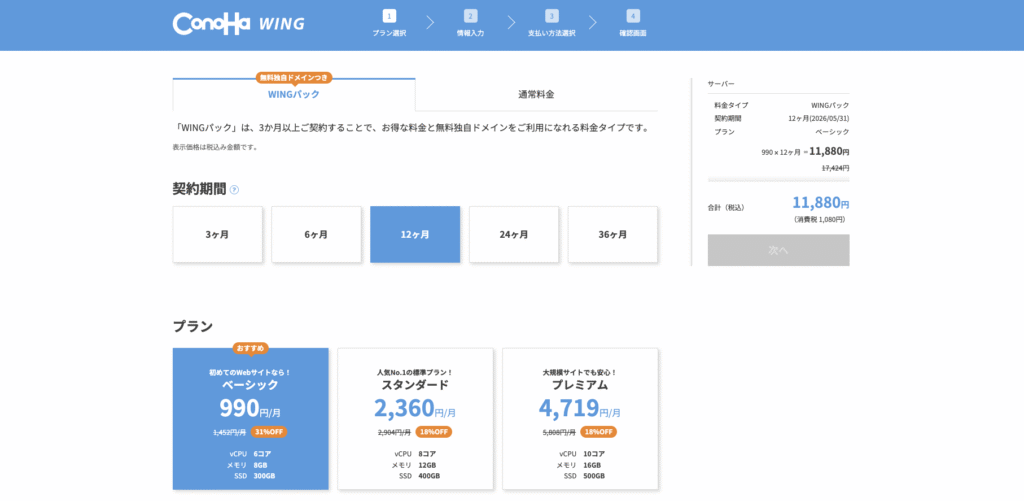Click the 11,880円 total amount
This screenshot has width=1024, height=501.
821,202
